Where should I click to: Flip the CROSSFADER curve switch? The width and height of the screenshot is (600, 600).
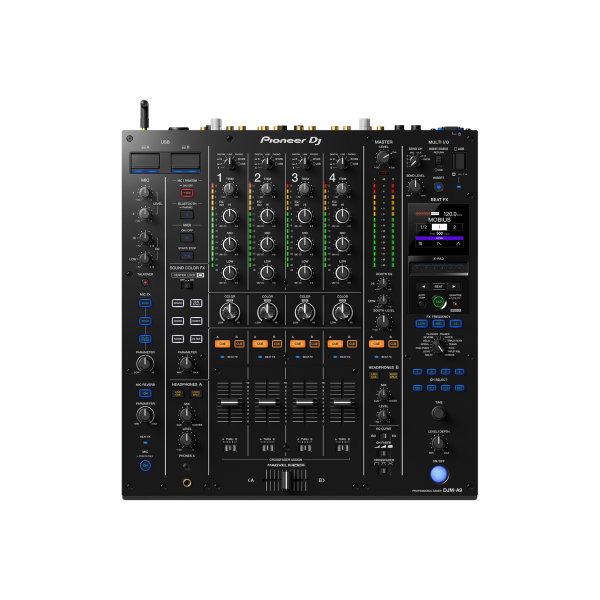(383, 471)
